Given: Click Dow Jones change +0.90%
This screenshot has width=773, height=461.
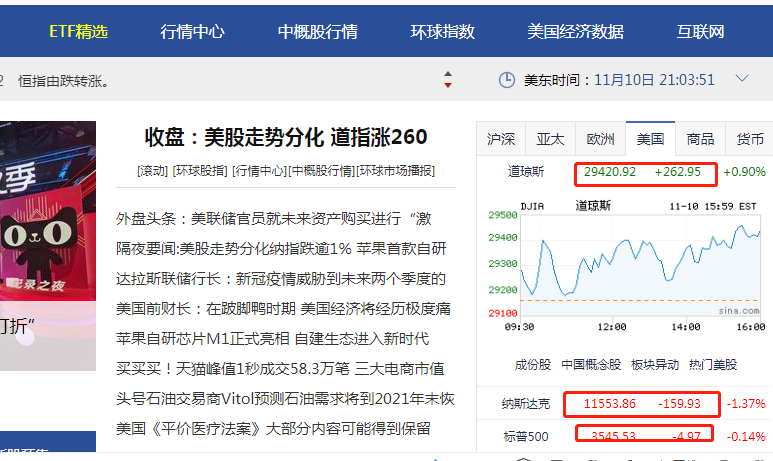Looking at the screenshot, I should click(x=744, y=172).
